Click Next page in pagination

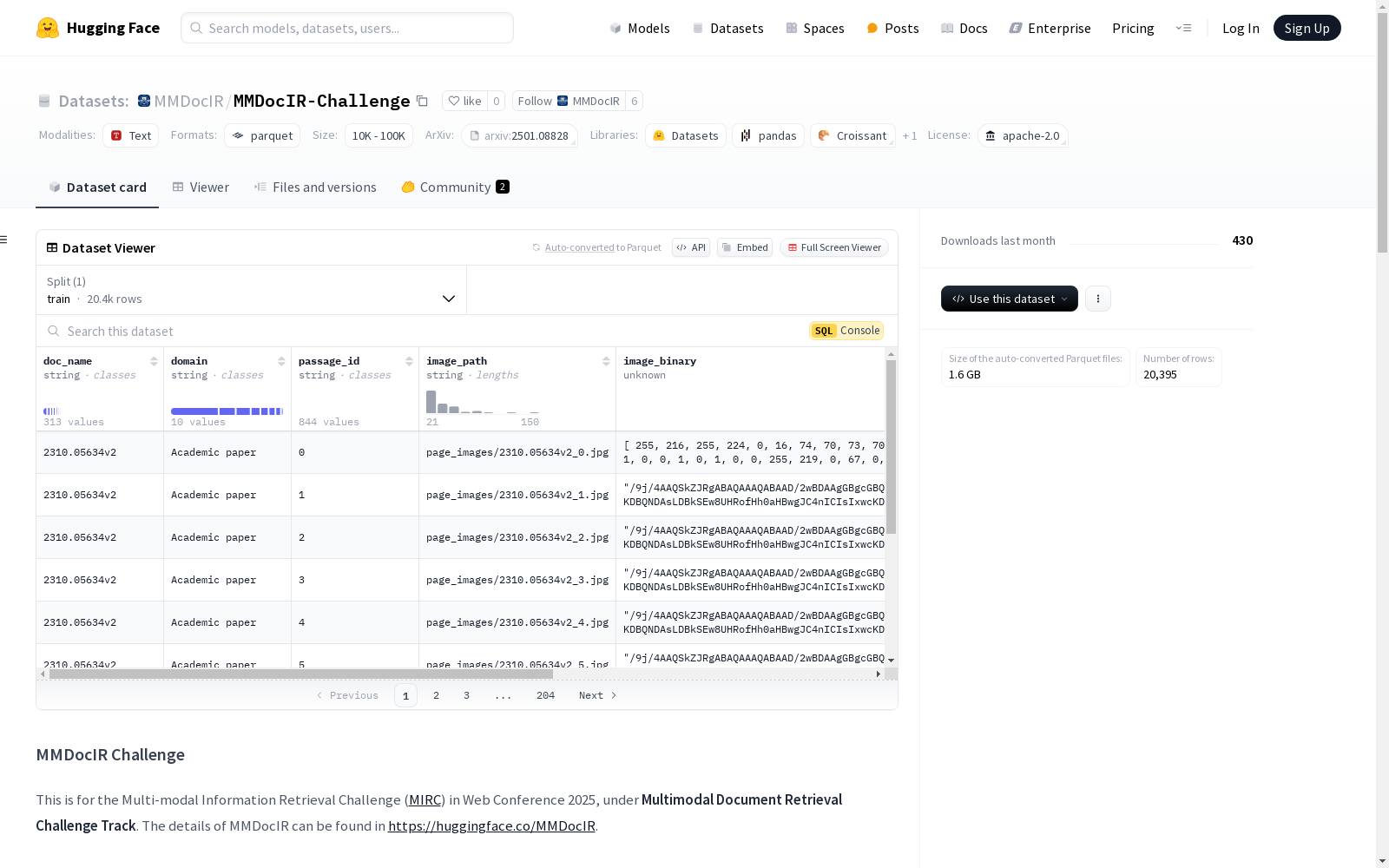click(x=598, y=695)
